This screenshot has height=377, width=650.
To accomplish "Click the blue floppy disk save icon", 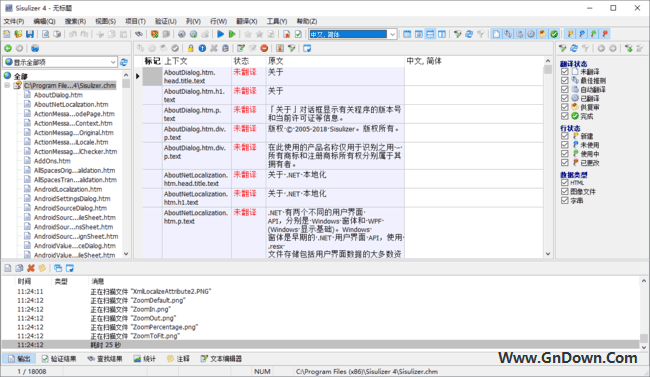I will tap(30, 34).
